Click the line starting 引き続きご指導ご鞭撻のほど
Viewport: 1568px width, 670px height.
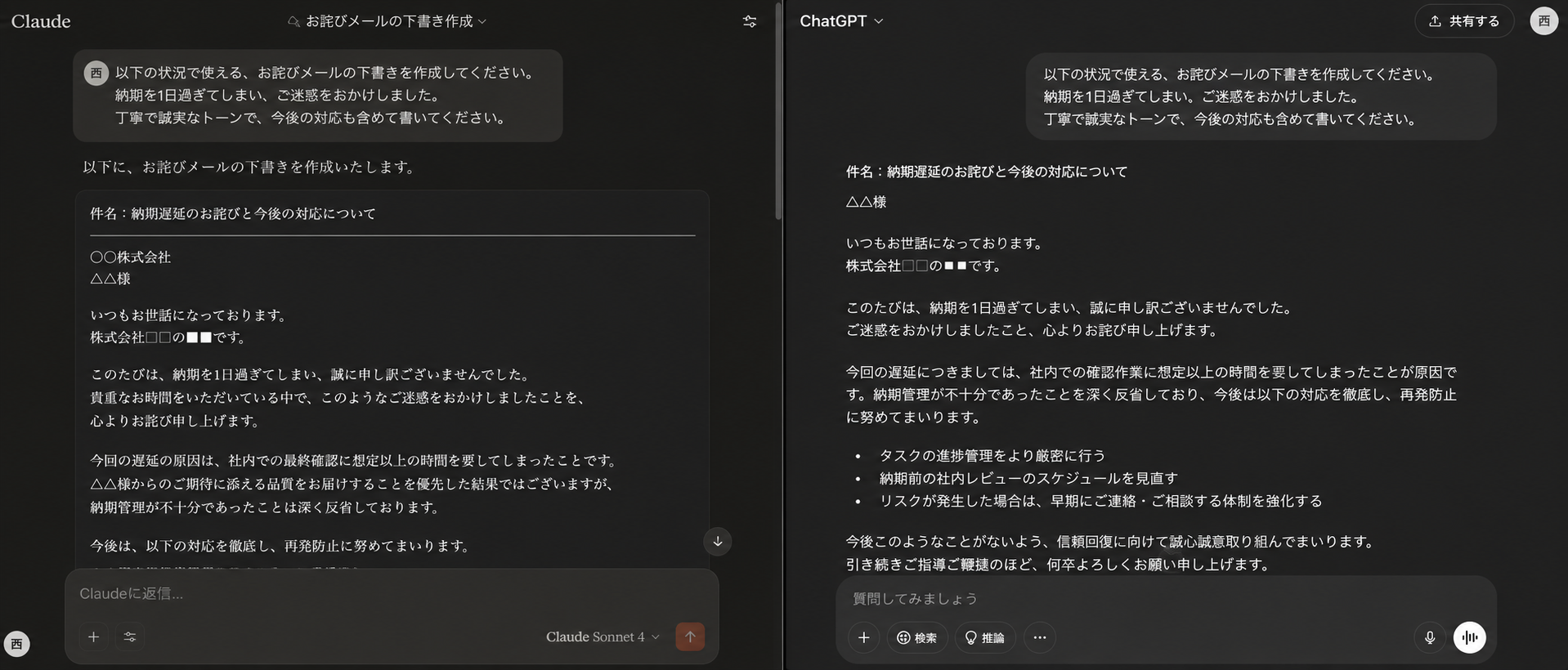coord(1060,564)
